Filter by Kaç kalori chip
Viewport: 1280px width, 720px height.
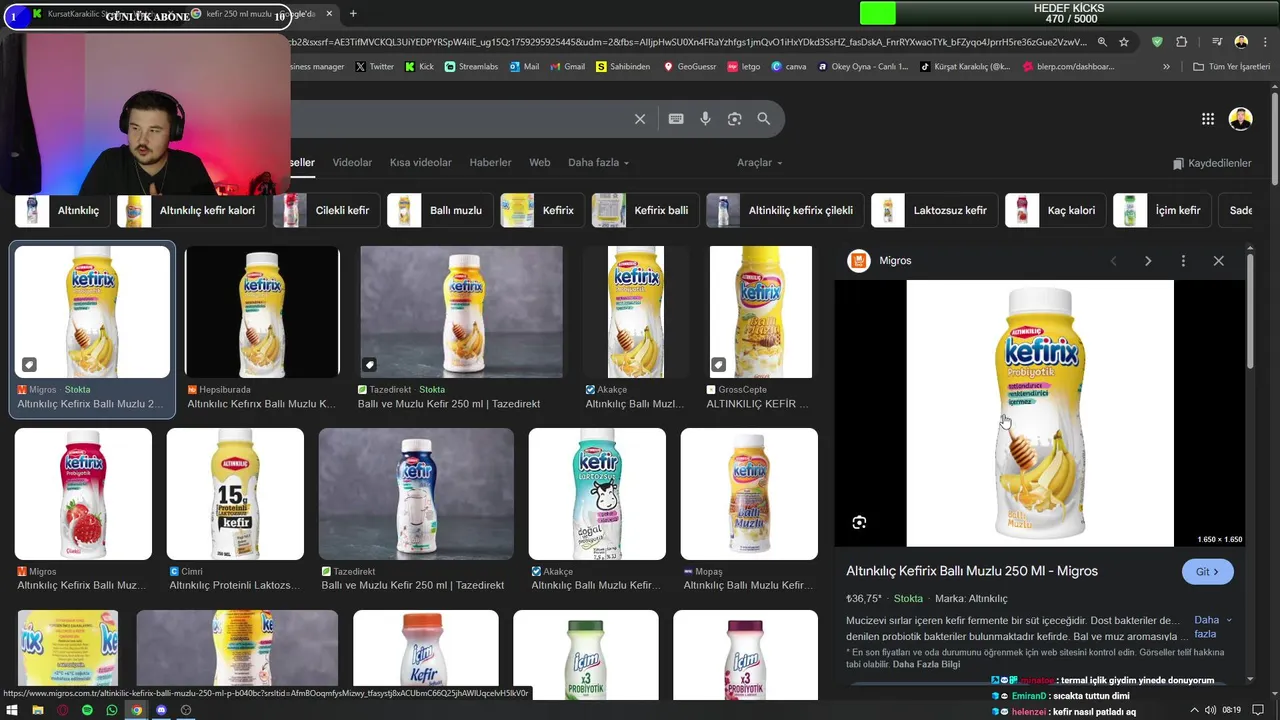click(x=1055, y=211)
